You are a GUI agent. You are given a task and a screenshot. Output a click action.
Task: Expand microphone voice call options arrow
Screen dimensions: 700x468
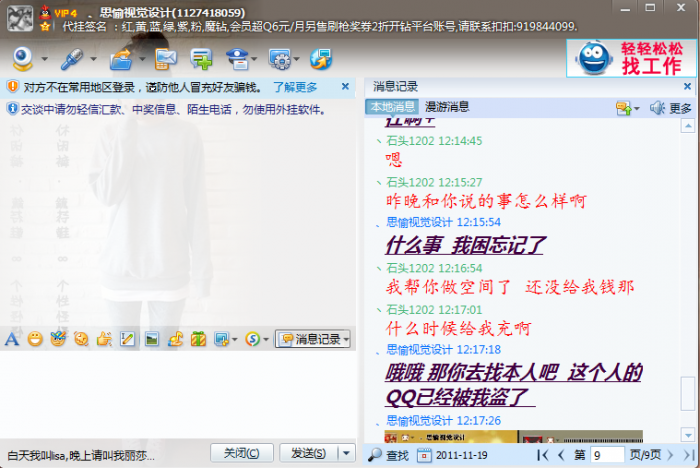[93, 58]
